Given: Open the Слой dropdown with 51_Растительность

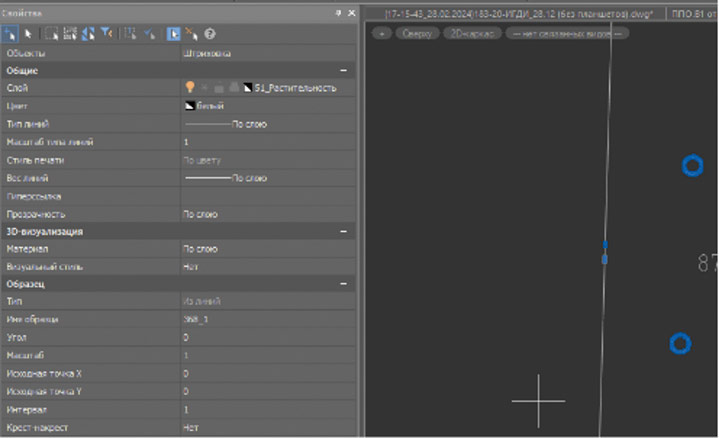Looking at the screenshot, I should 269,88.
